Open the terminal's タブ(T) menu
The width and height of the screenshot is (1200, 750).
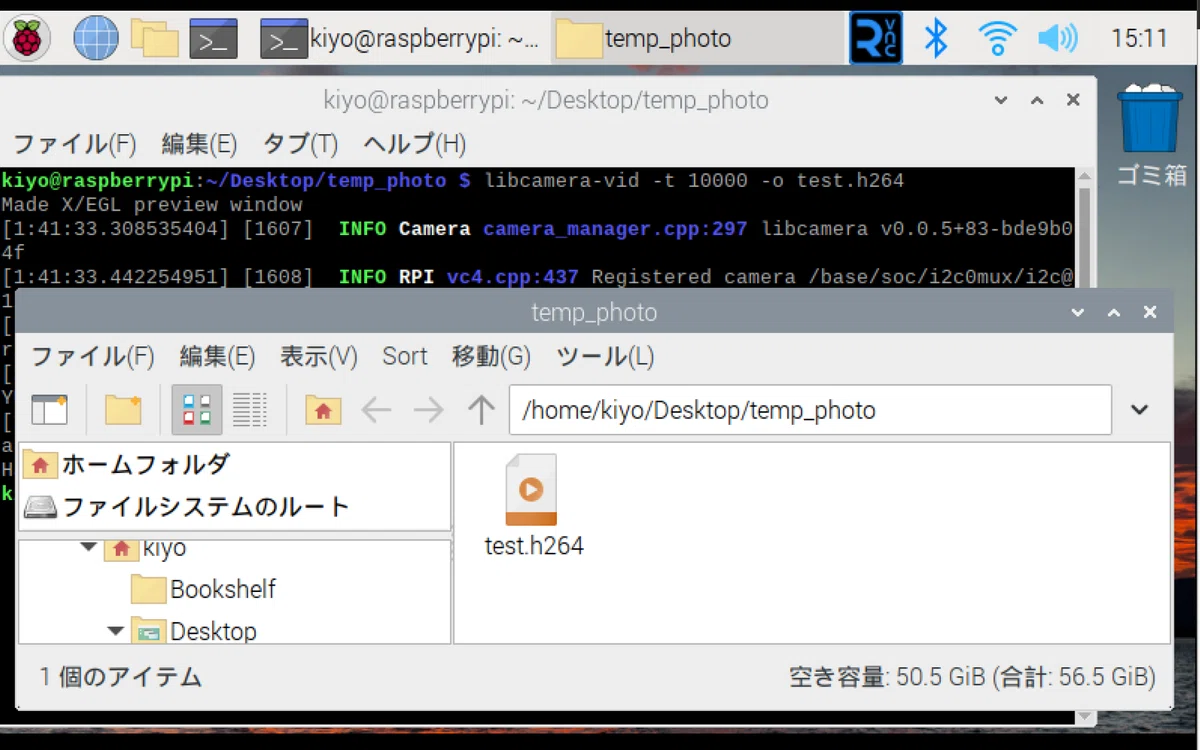pos(300,144)
